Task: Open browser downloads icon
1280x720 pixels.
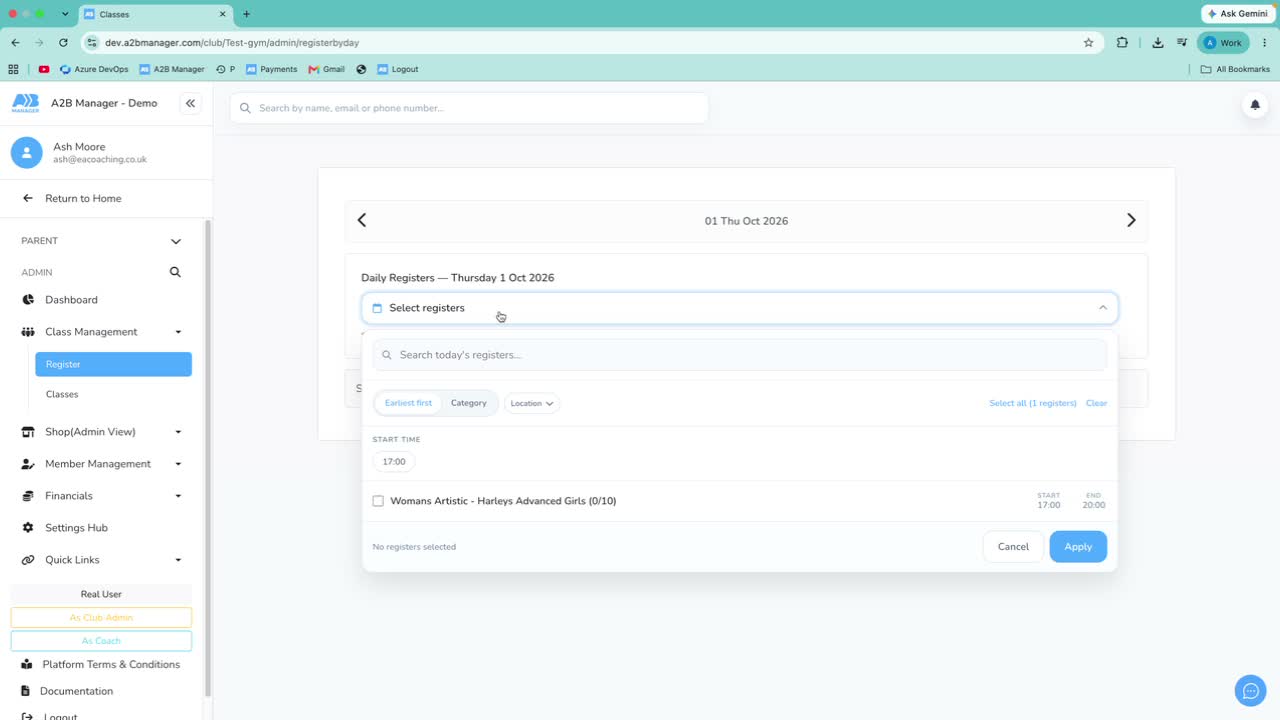Action: pos(1157,43)
